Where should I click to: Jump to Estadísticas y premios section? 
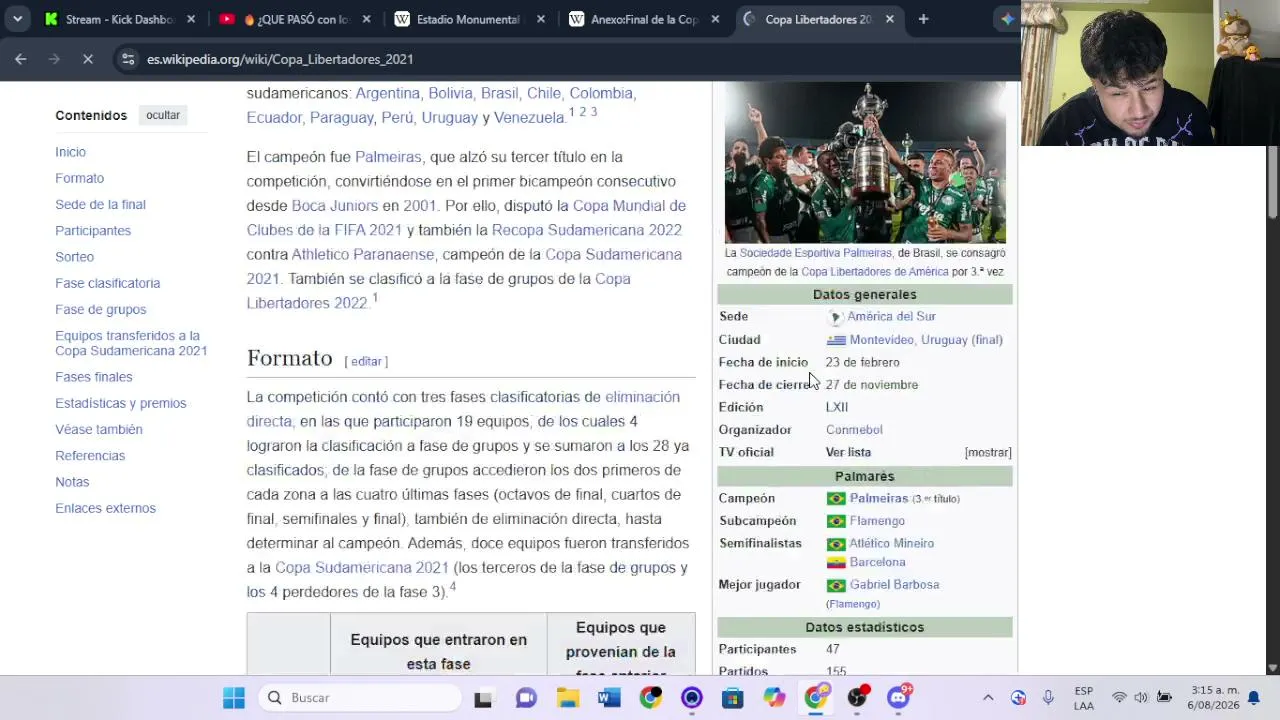(x=120, y=403)
